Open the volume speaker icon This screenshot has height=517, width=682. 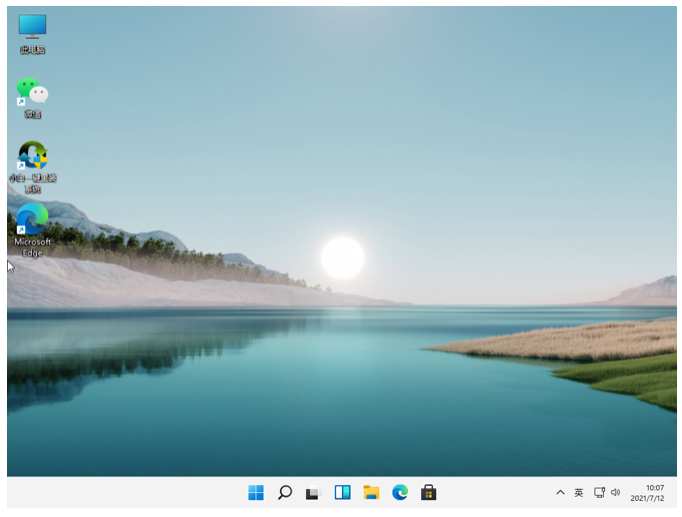coord(615,493)
